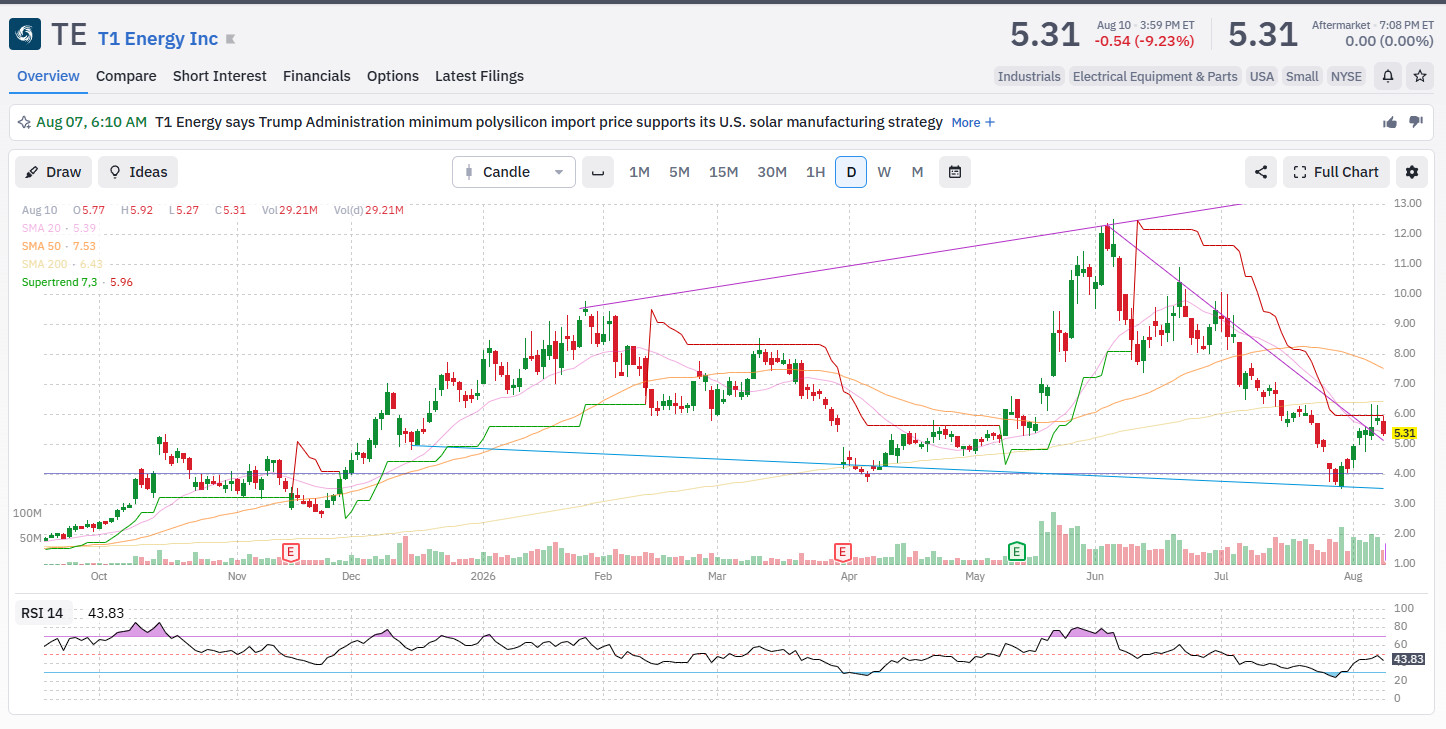Open the calendar date range icon

pyautogui.click(x=955, y=172)
